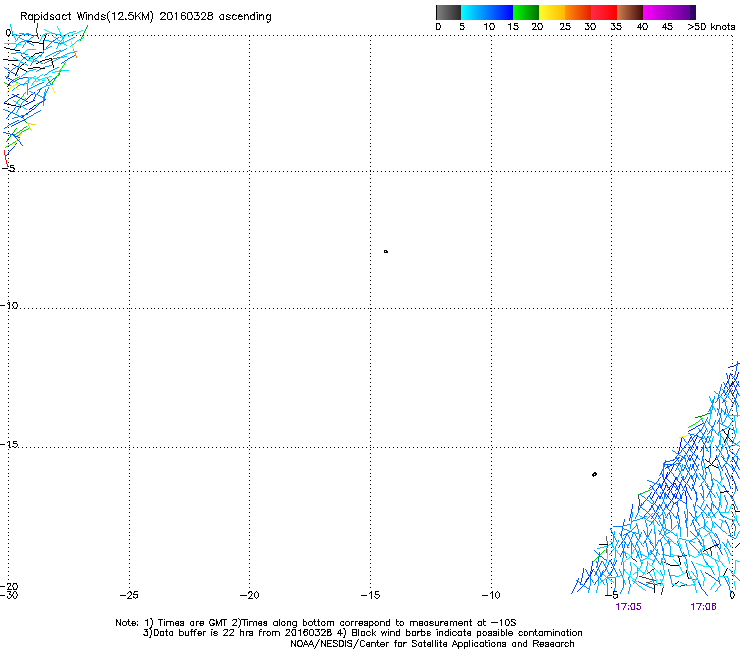Click the -25 longitude axis label

(x=129, y=595)
